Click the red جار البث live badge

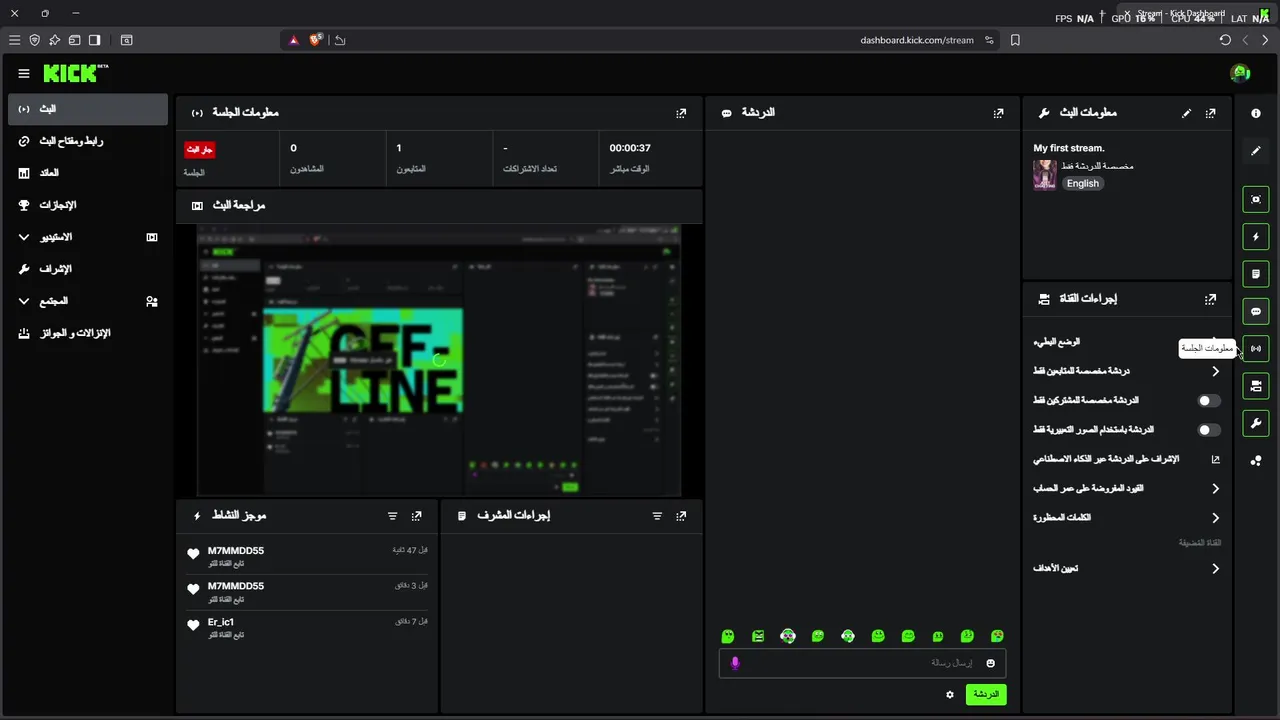click(x=200, y=149)
